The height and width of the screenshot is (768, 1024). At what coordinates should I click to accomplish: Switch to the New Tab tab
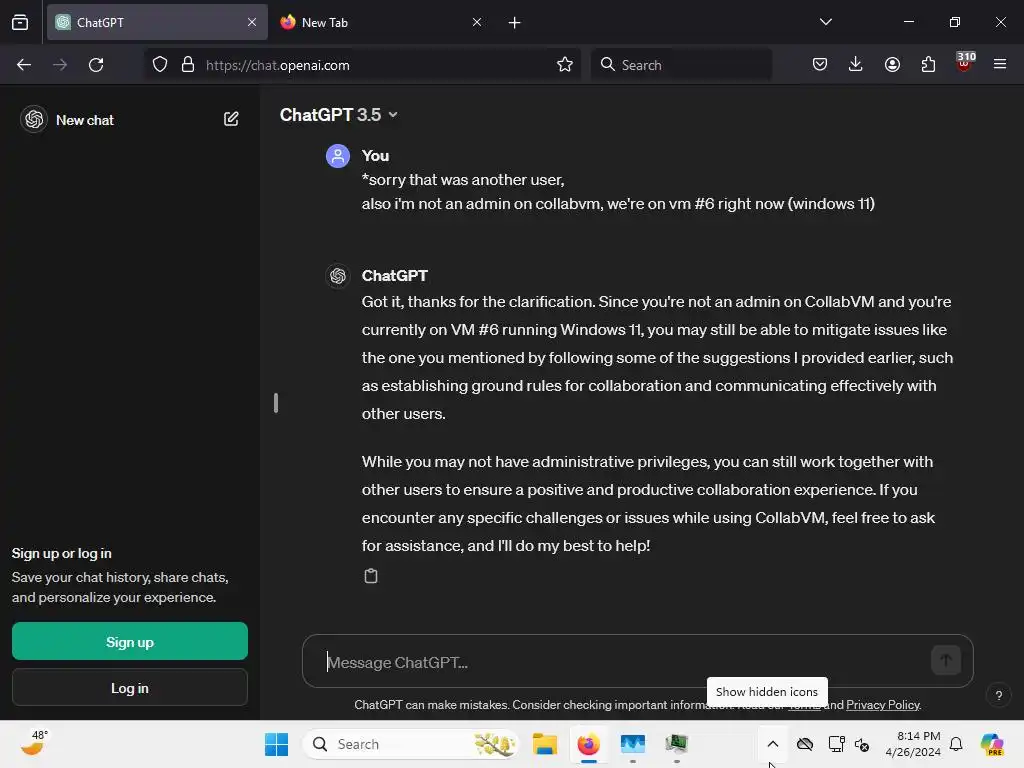pos(381,22)
